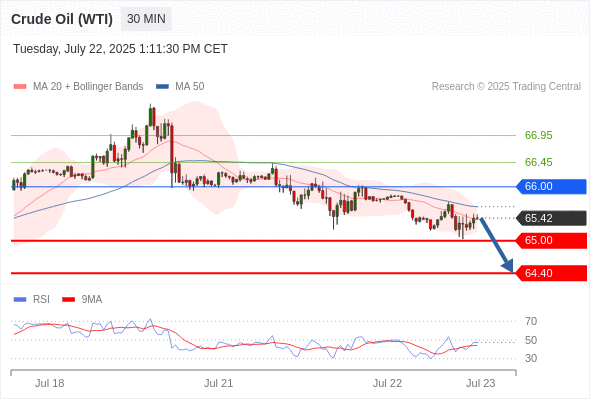Select the Jul 21 date axis marker

tap(218, 383)
